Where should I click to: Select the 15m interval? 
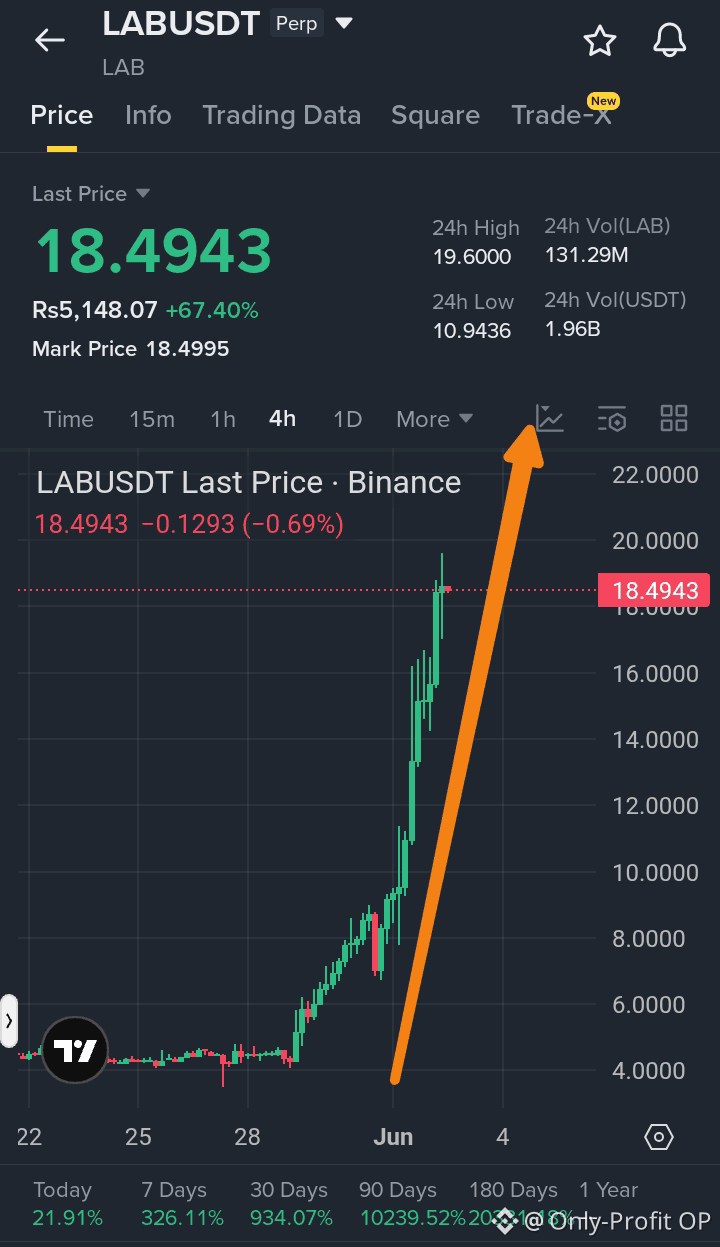(x=152, y=419)
